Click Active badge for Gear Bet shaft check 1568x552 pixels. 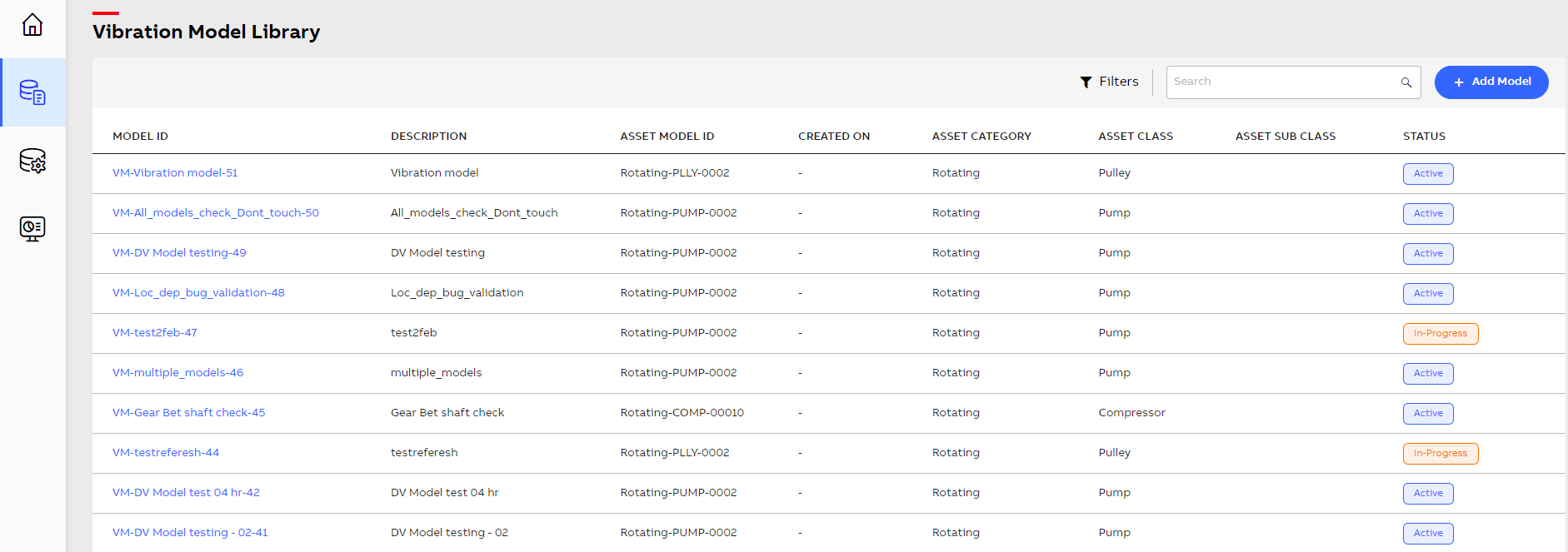point(1428,414)
